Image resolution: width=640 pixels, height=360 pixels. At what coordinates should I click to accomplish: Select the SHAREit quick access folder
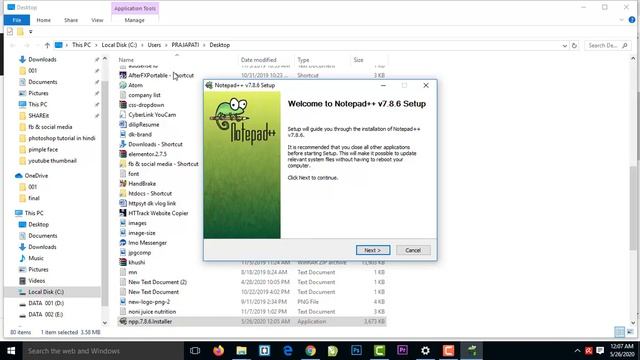pyautogui.click(x=38, y=116)
